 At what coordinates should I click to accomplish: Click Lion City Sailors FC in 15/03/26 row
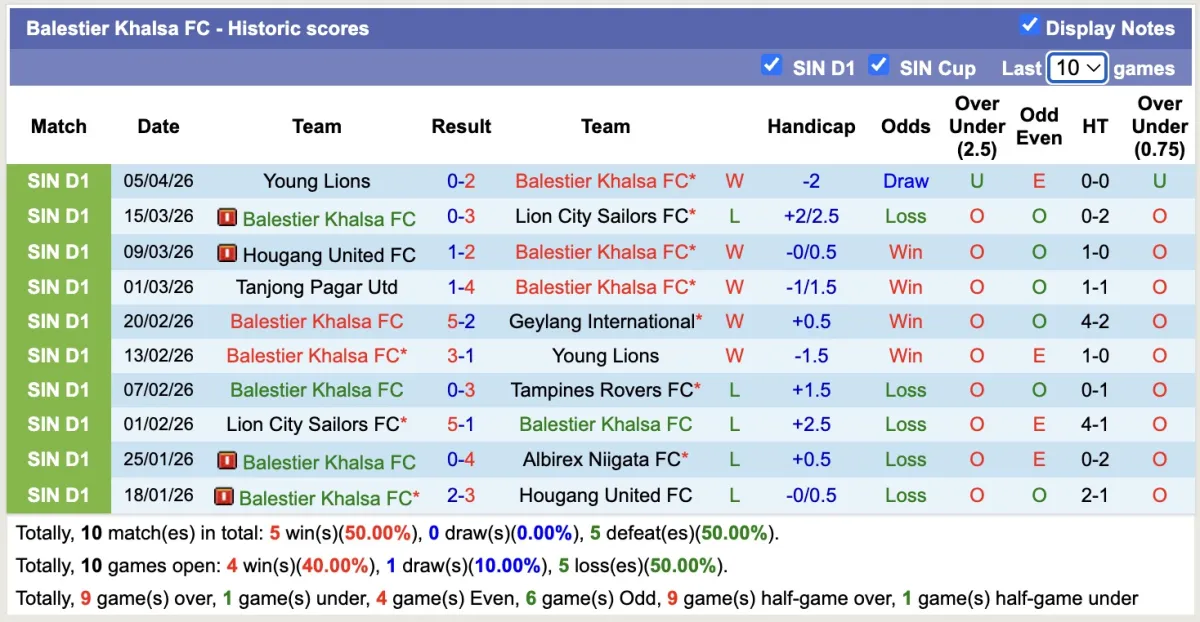pyautogui.click(x=602, y=216)
